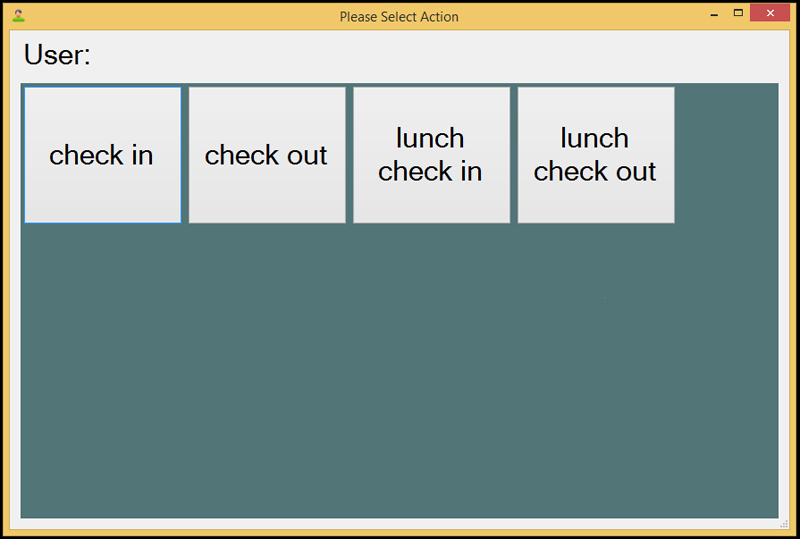Image resolution: width=800 pixels, height=539 pixels.
Task: Click the "Please Select Action" title bar text
Action: (x=399, y=17)
